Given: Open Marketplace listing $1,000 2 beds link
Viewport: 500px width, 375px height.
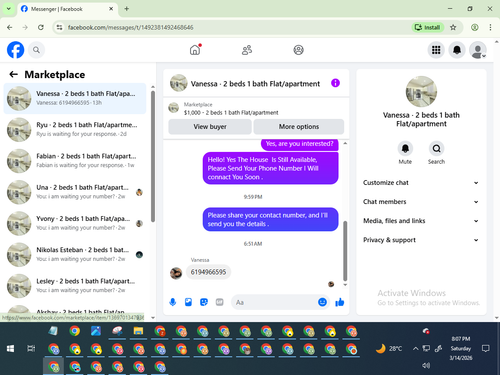Looking at the screenshot, I should pos(231,113).
